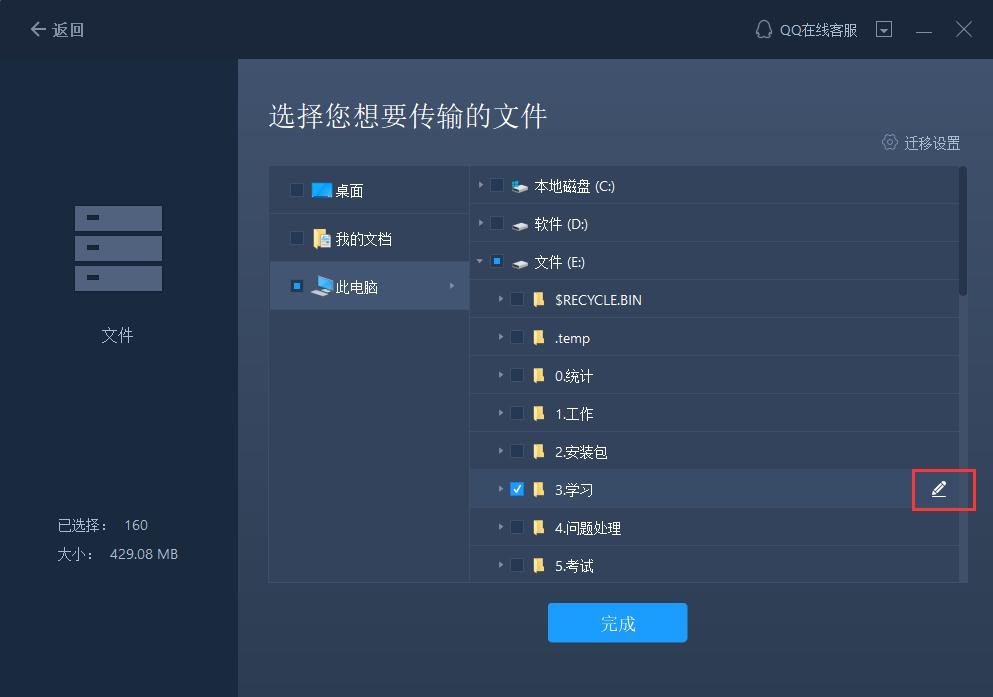This screenshot has height=697, width=993.
Task: Click the 此电脑 computer icon
Action: [x=321, y=286]
